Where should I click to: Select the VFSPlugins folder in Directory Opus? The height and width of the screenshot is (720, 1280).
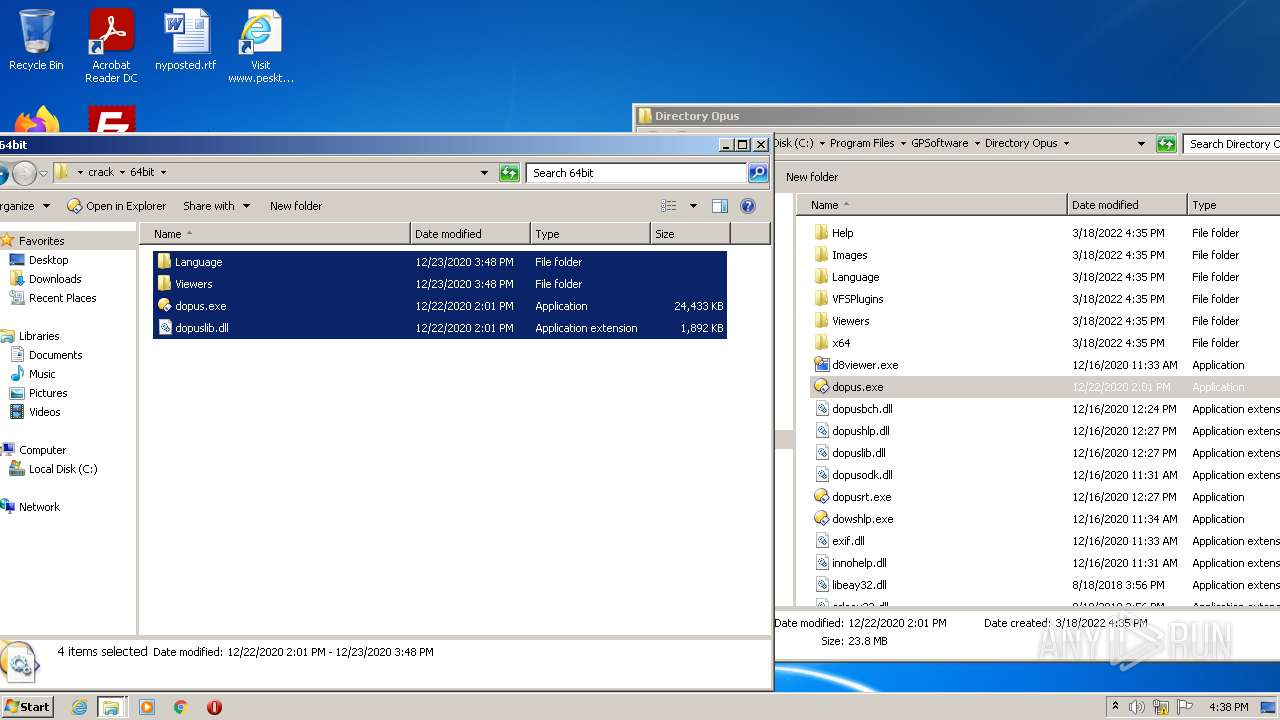(x=858, y=299)
